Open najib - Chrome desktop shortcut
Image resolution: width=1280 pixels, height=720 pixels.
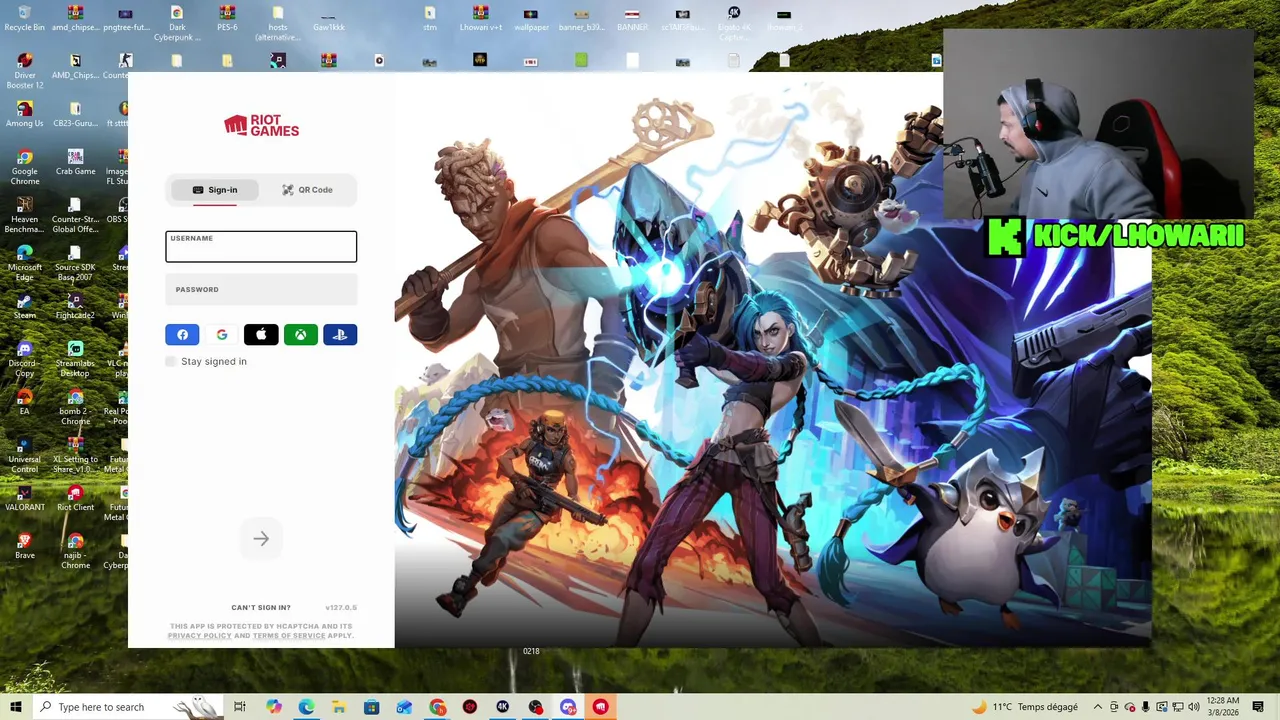(x=75, y=551)
